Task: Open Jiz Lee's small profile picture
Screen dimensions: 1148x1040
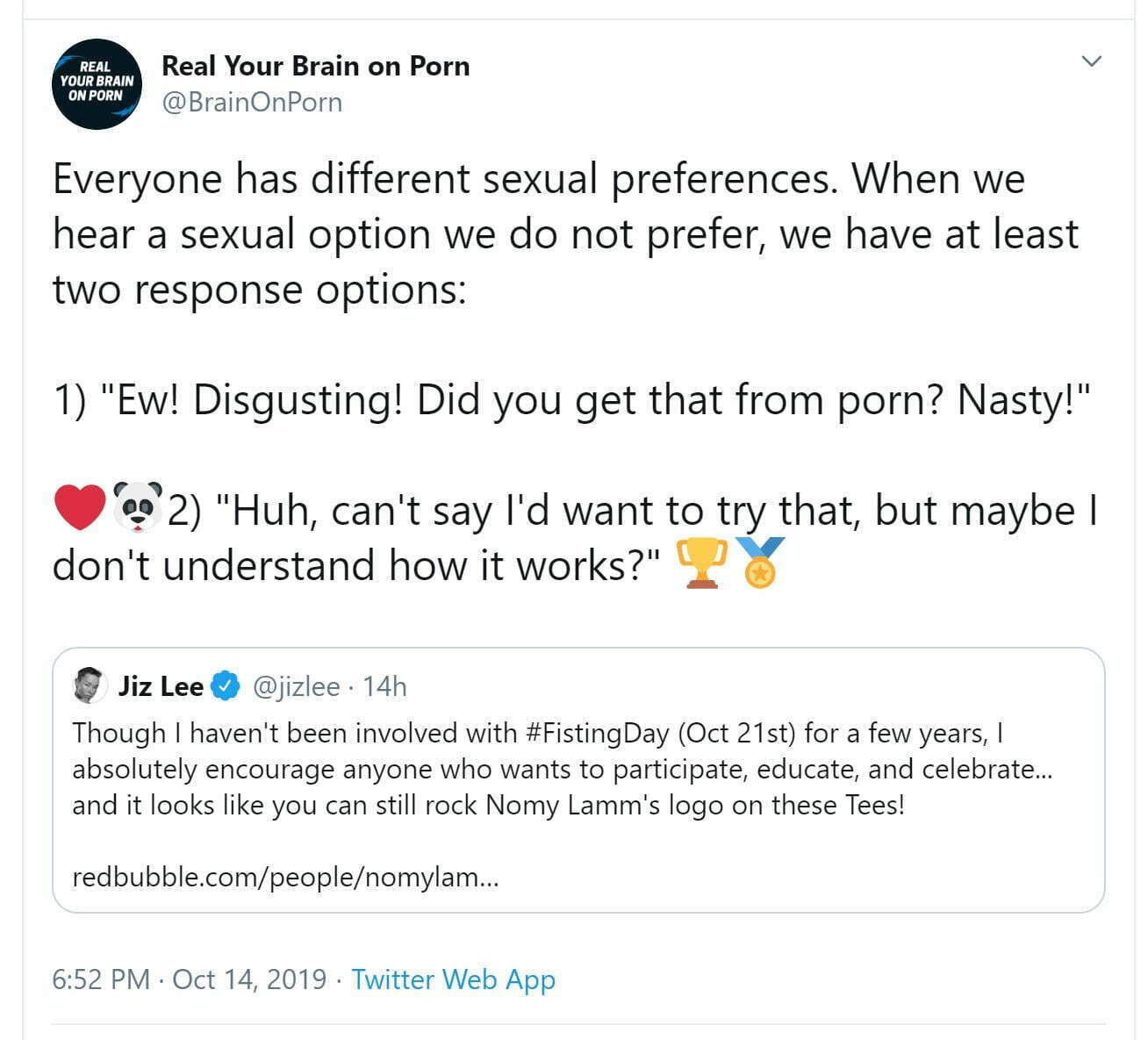Action: point(90,685)
